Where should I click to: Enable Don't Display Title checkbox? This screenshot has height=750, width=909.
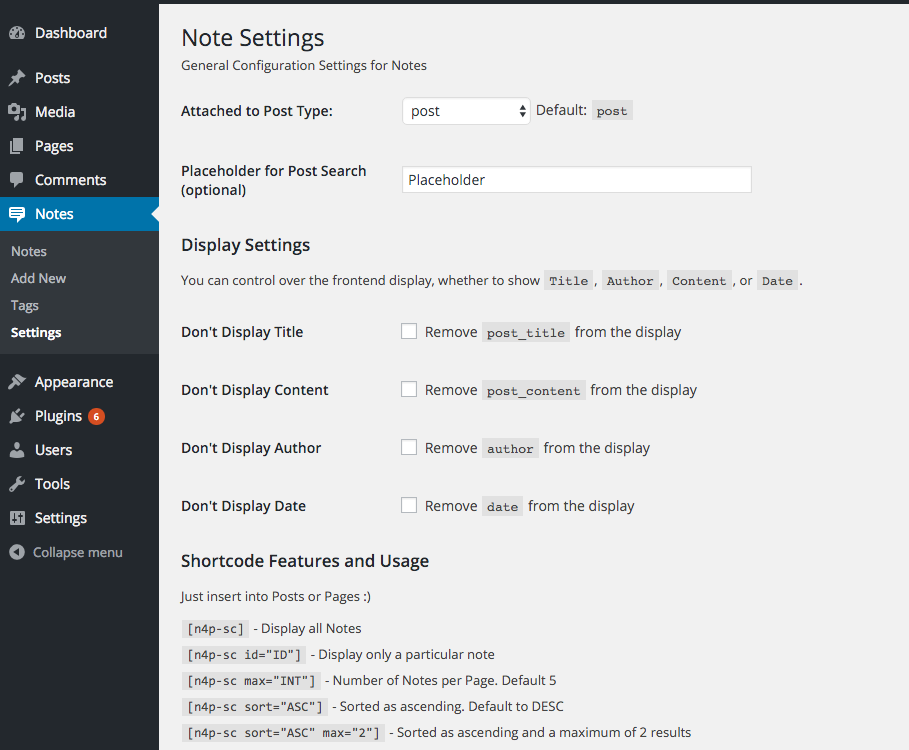click(409, 332)
